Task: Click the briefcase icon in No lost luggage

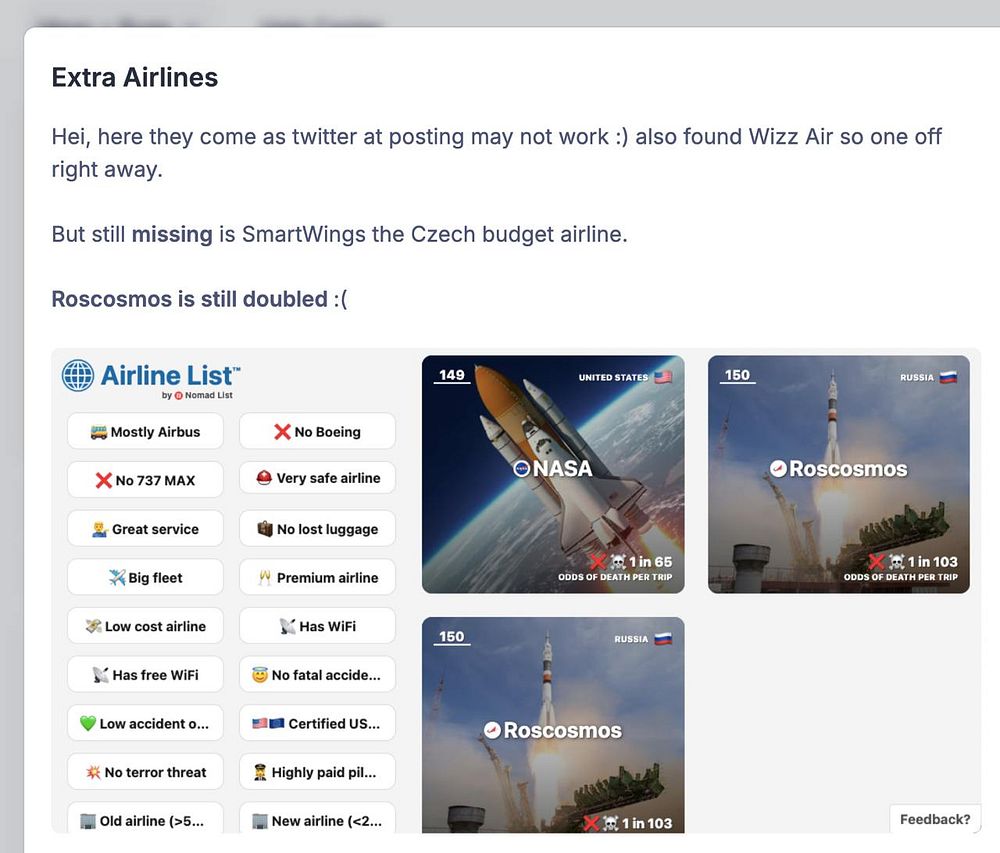Action: (x=265, y=529)
